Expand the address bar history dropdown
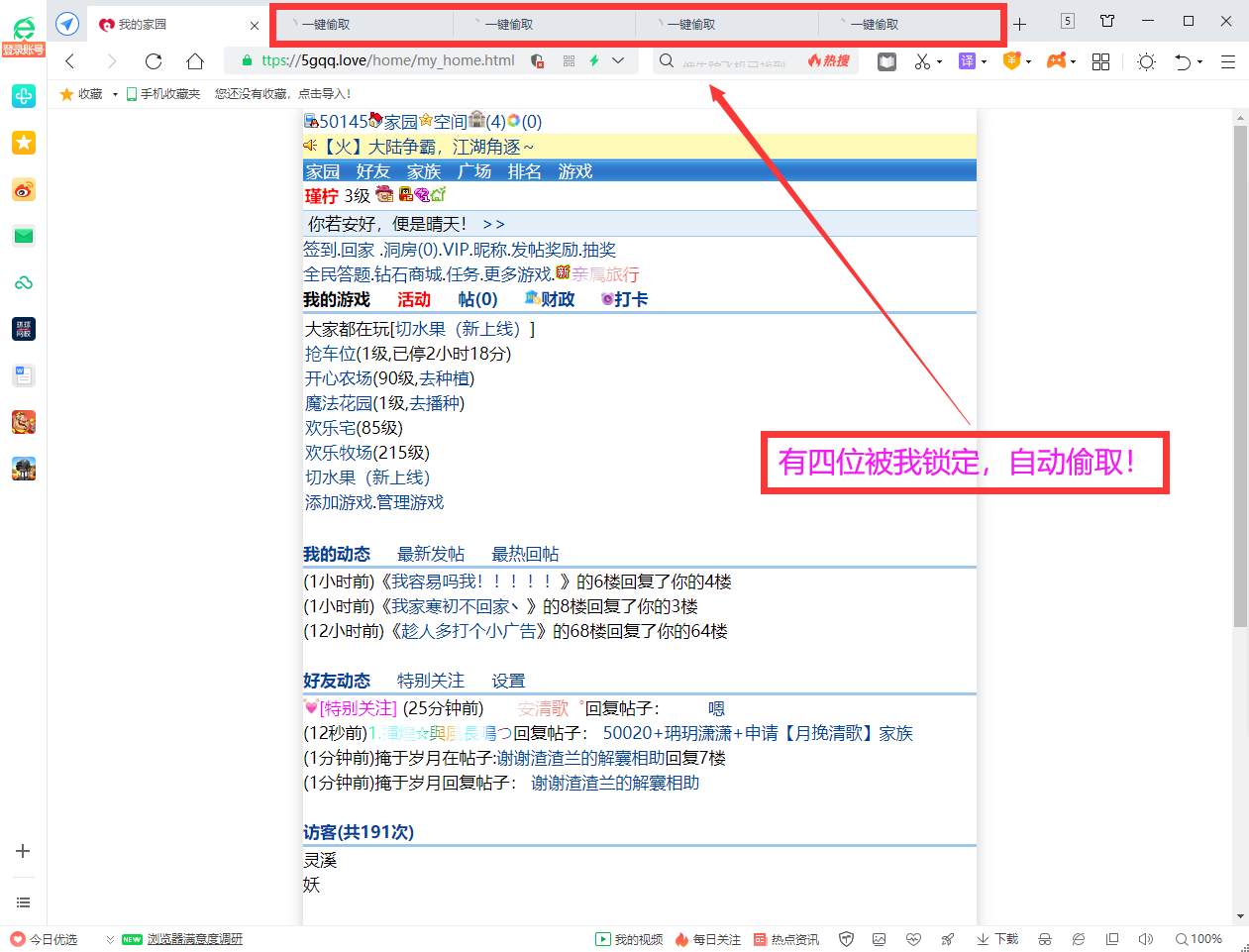This screenshot has height=952, width=1249. pyautogui.click(x=619, y=61)
